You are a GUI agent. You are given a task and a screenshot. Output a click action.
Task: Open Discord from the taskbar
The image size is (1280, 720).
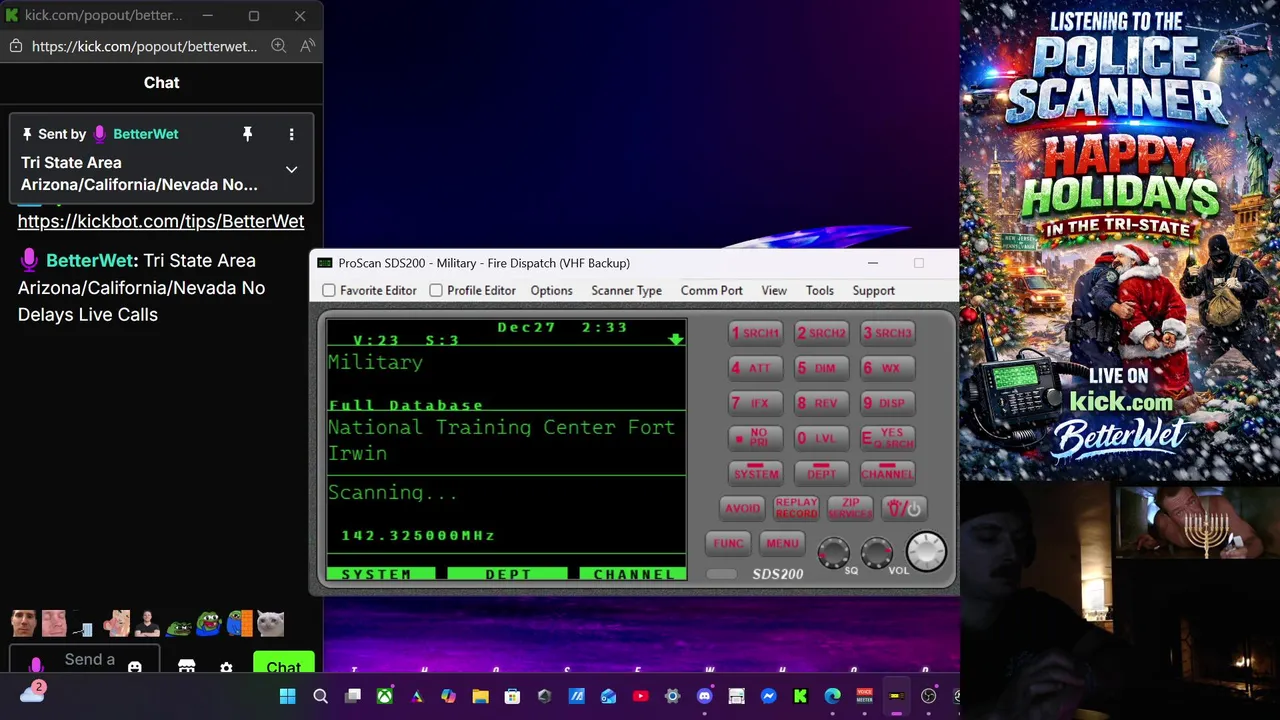click(704, 696)
